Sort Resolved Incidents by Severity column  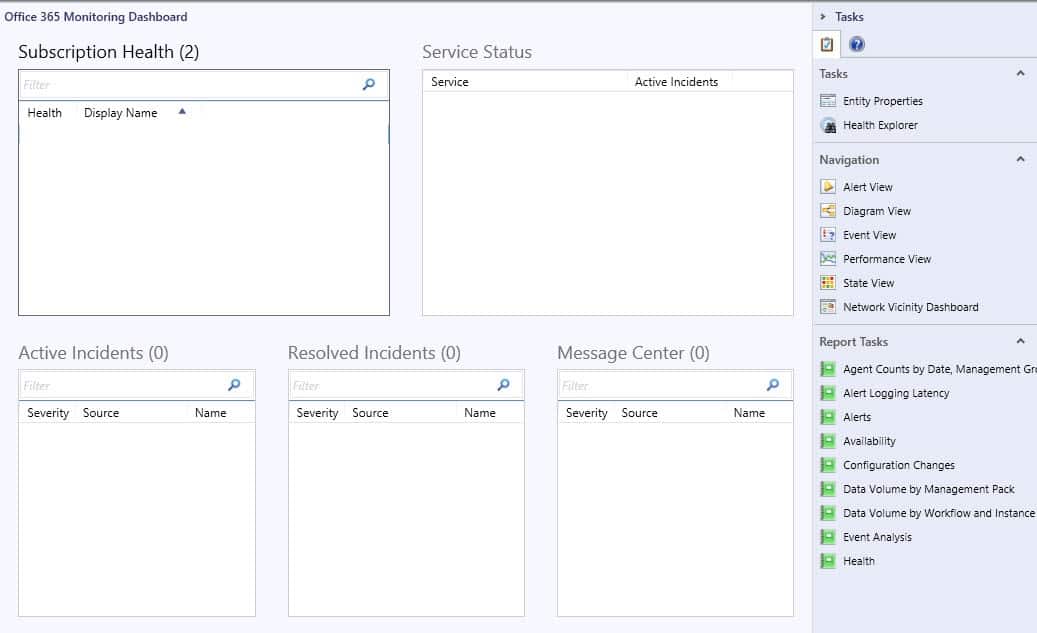point(317,413)
